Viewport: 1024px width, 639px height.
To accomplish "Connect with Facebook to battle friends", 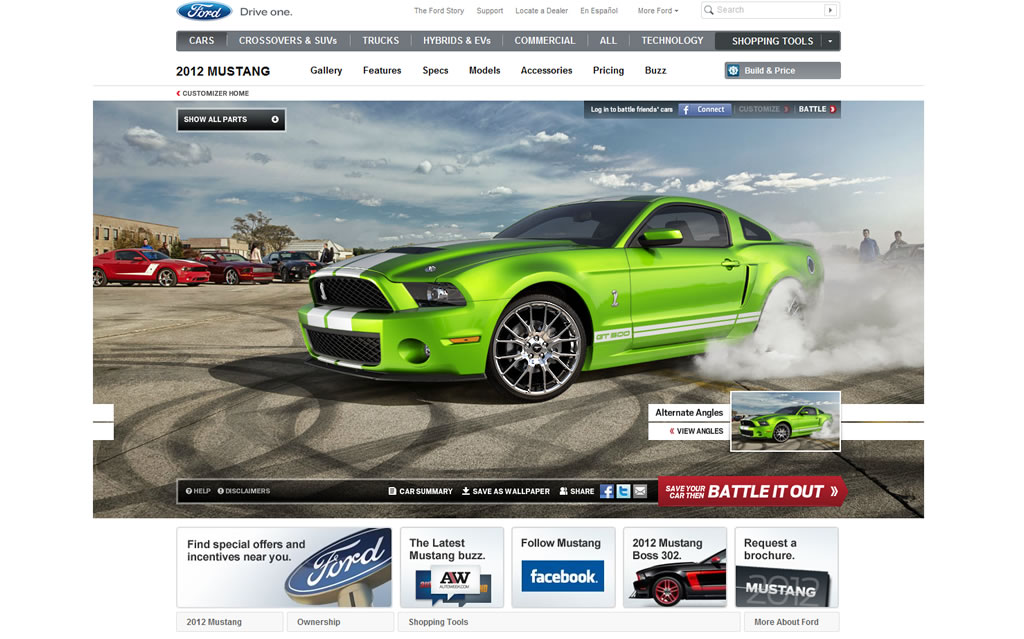I will pyautogui.click(x=705, y=109).
